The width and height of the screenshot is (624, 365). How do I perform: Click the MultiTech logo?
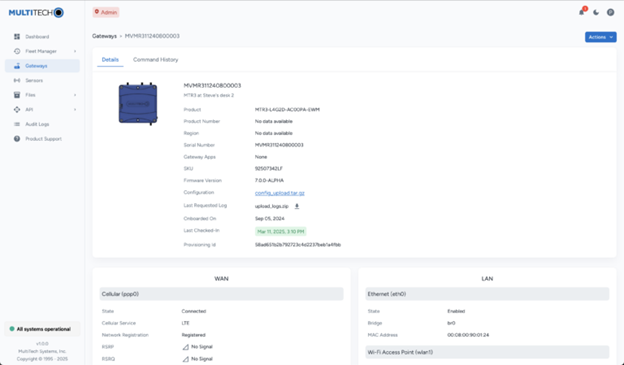[x=36, y=13]
